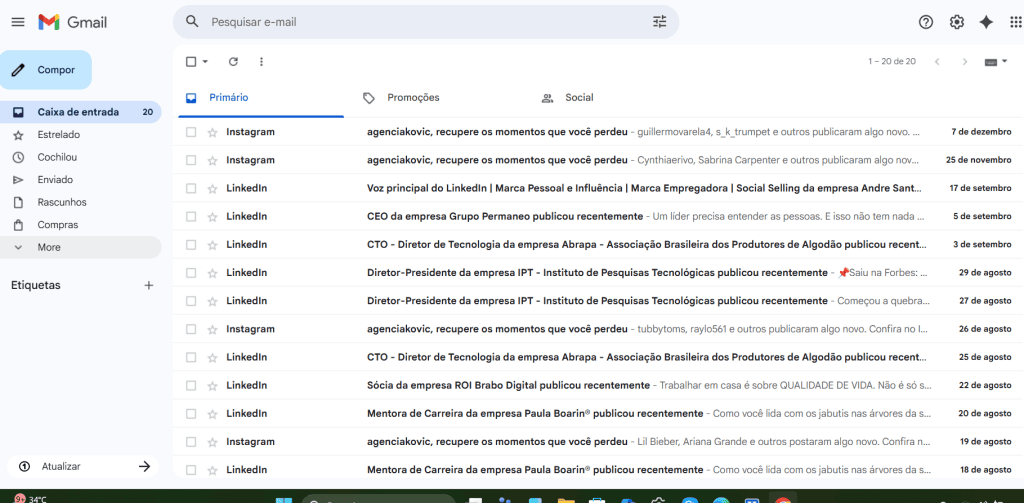1024x503 pixels.
Task: Open the Google apps grid
Action: point(1016,22)
